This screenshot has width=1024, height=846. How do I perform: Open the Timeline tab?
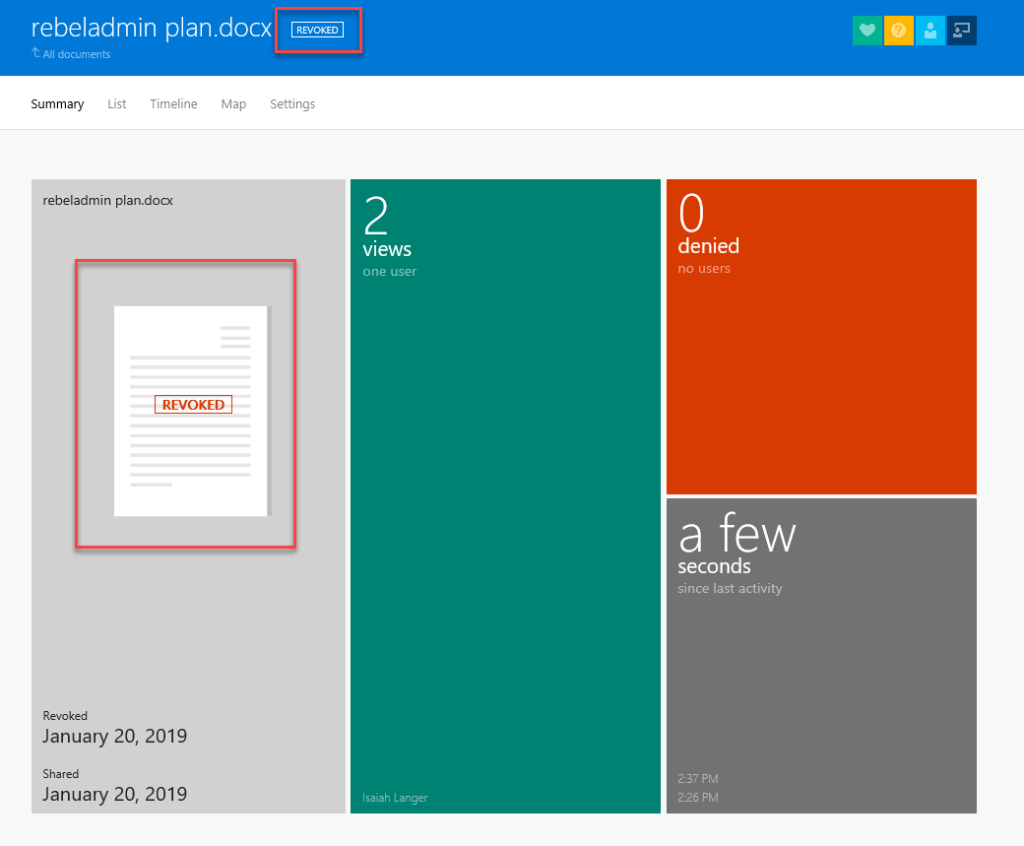click(173, 103)
